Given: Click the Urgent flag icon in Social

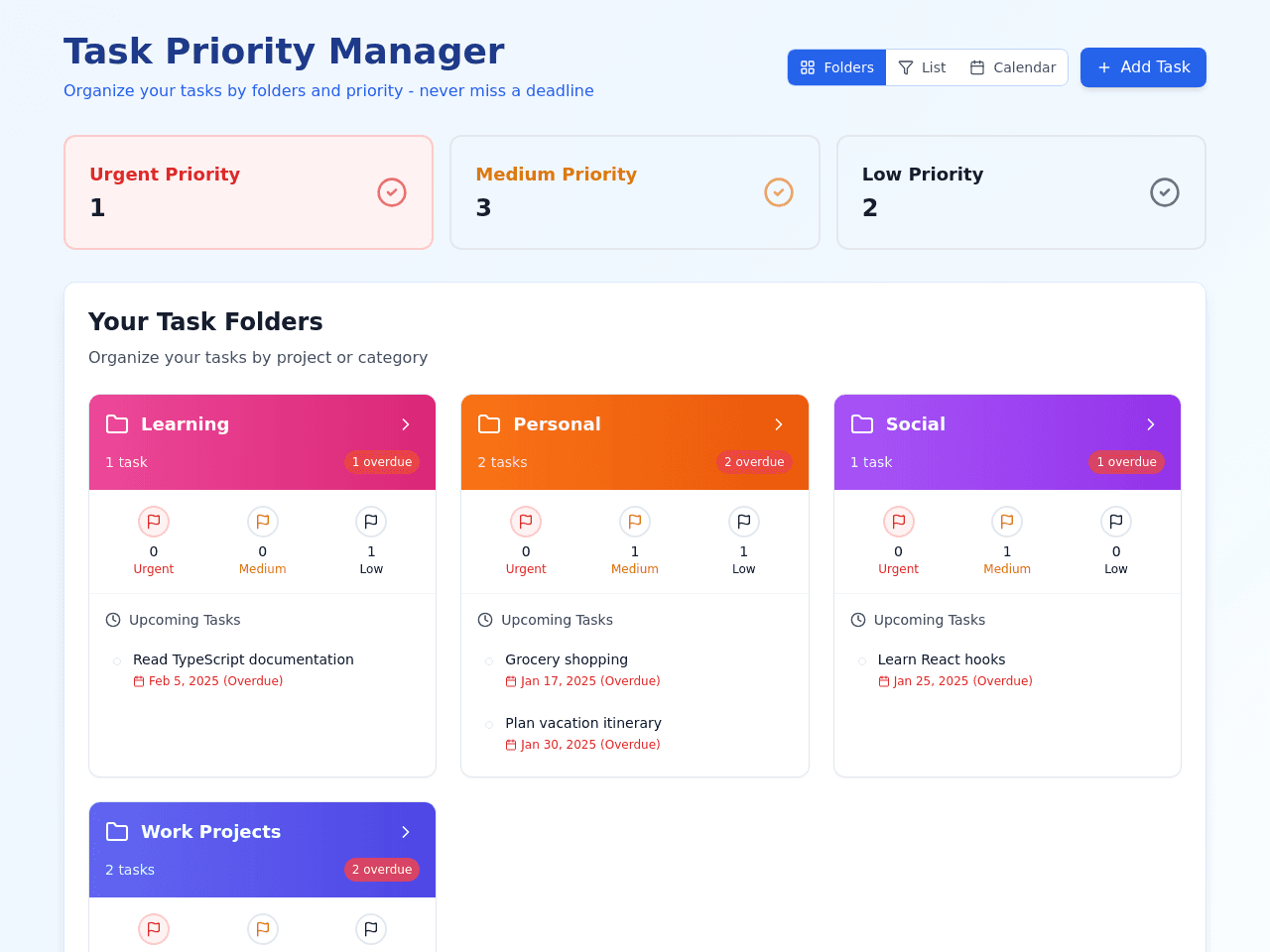Looking at the screenshot, I should [899, 522].
